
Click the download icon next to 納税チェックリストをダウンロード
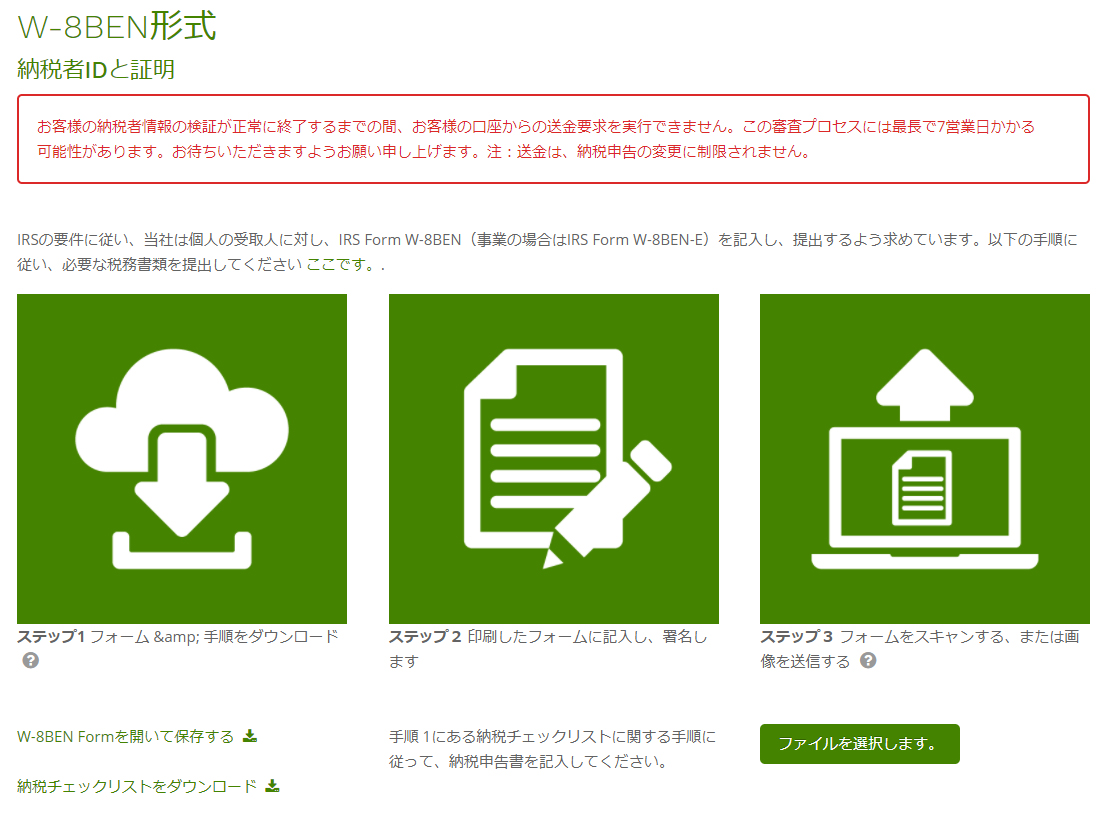tap(273, 786)
